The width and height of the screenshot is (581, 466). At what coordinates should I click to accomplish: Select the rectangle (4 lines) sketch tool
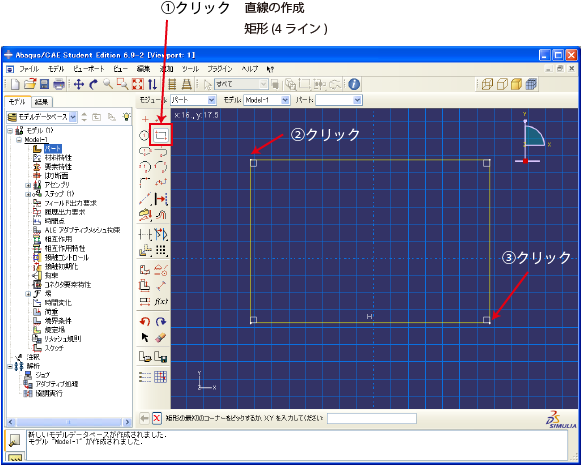[161, 136]
